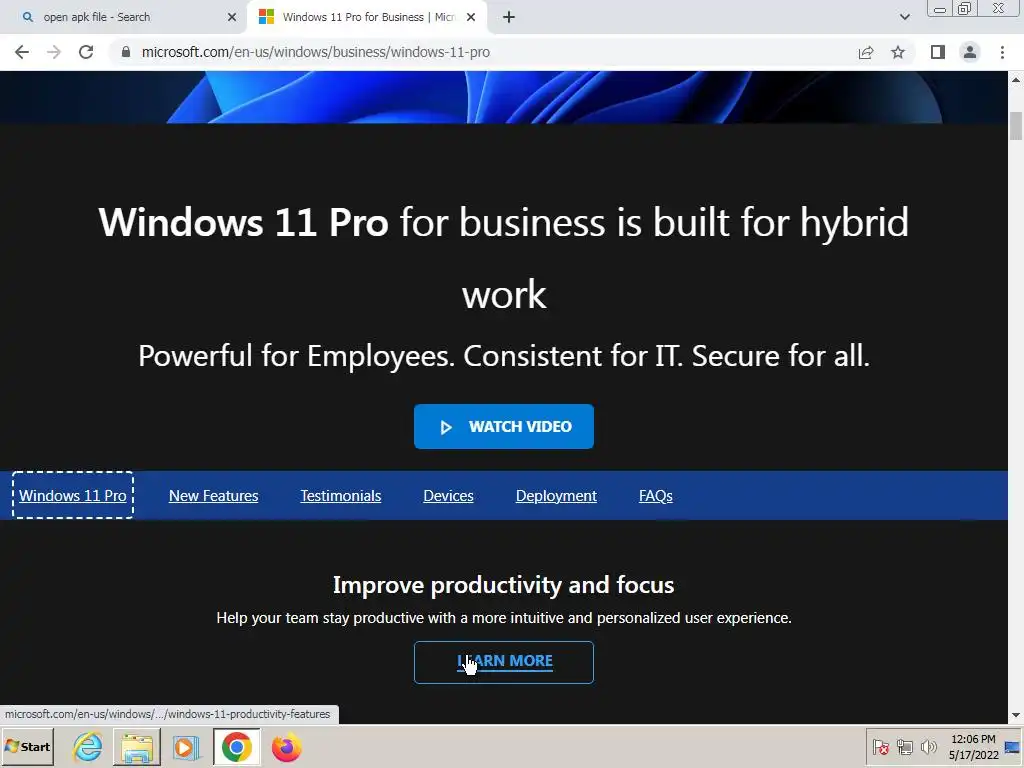Switch to the open apk file - Search tab
This screenshot has height=768, width=1024.
click(124, 18)
